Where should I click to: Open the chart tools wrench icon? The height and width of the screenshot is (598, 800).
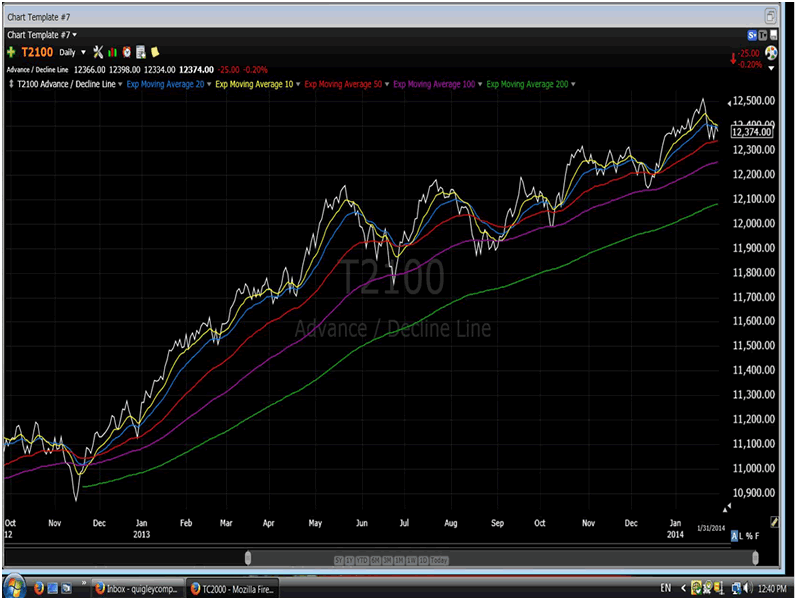coord(98,51)
